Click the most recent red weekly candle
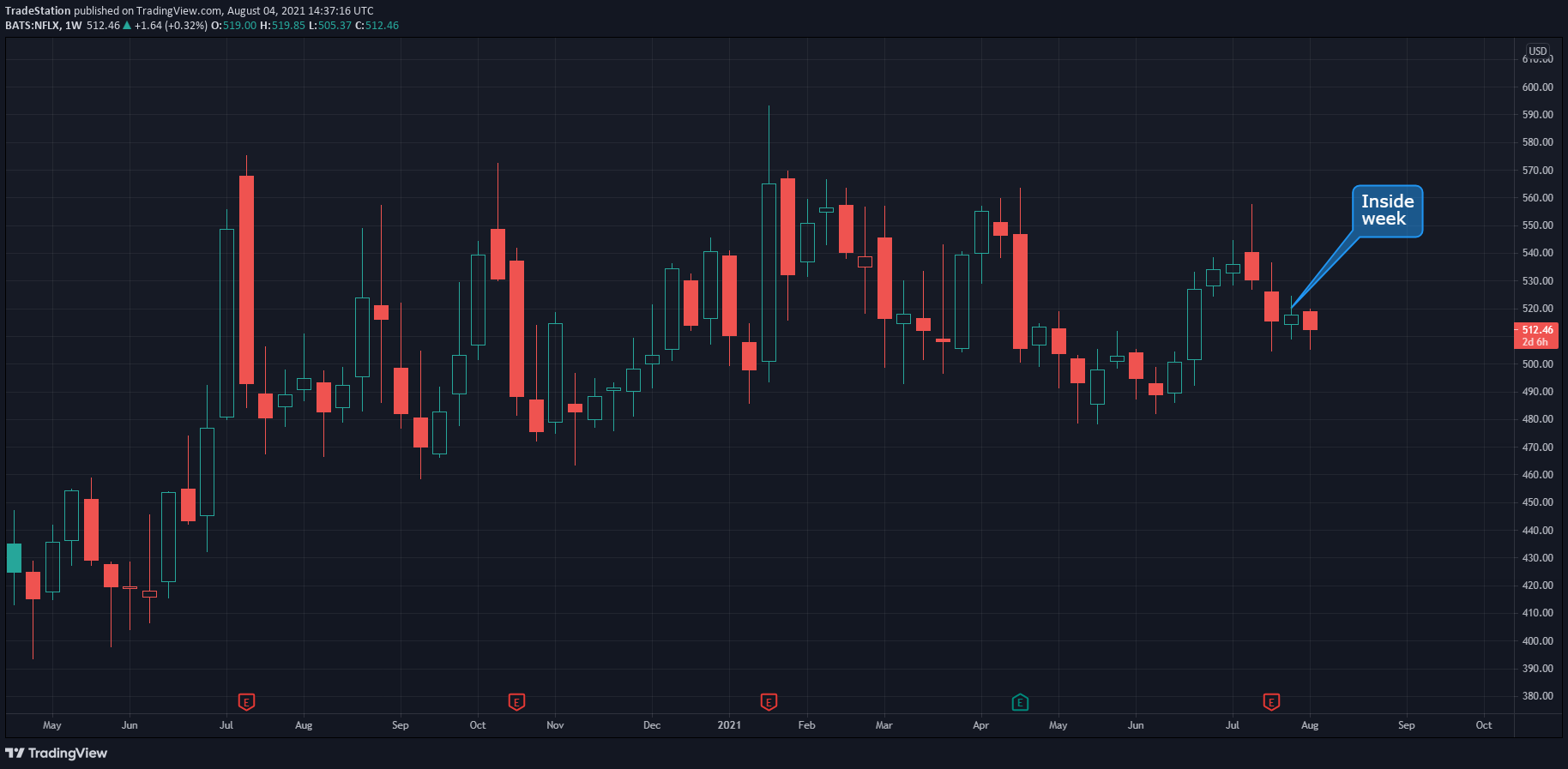This screenshot has width=1568, height=769. pos(1310,321)
